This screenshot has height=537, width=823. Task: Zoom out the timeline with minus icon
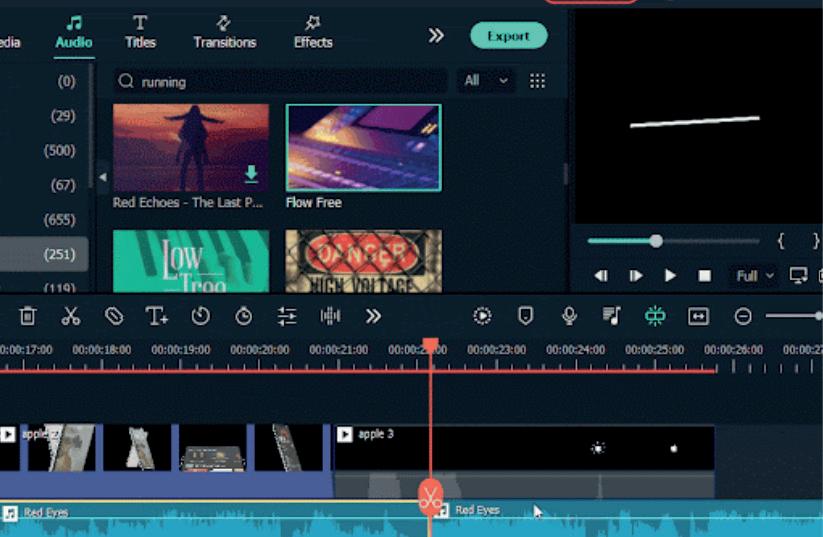tap(743, 316)
